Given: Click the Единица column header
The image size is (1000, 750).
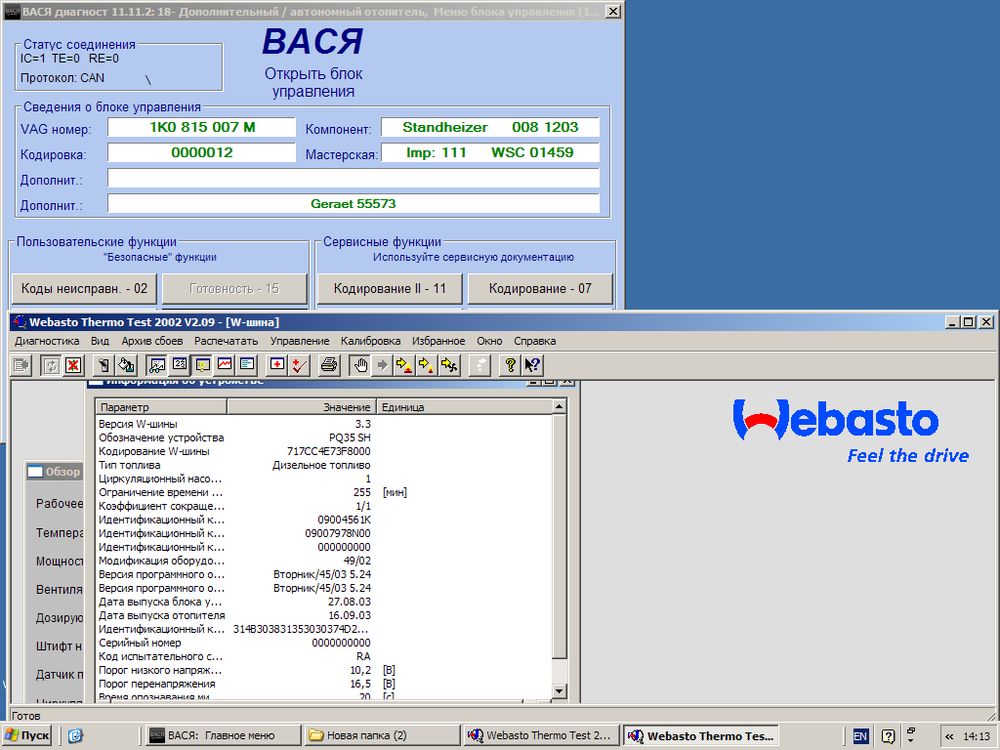Looking at the screenshot, I should (463, 407).
